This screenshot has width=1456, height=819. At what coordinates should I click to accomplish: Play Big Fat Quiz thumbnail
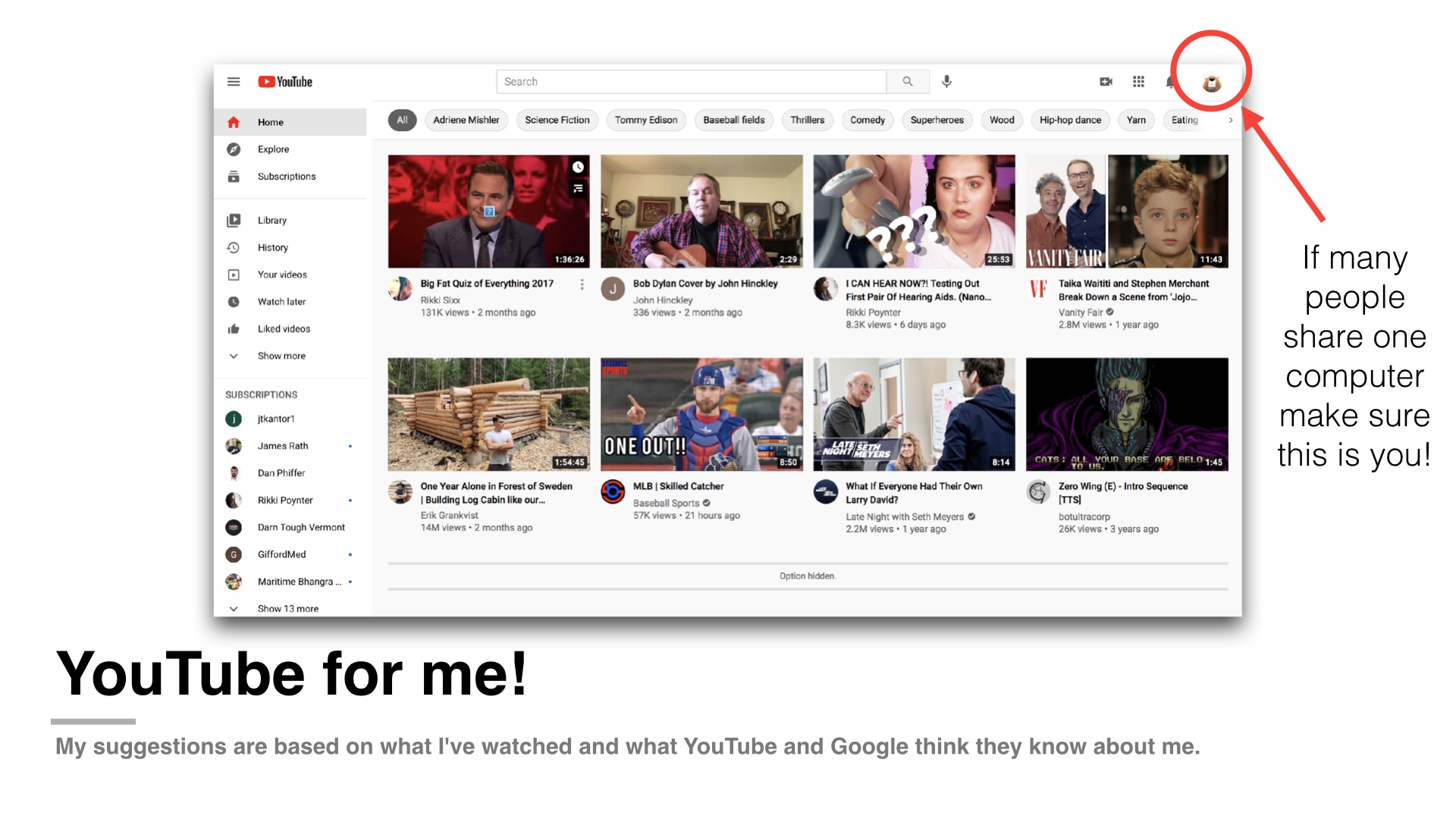point(488,212)
